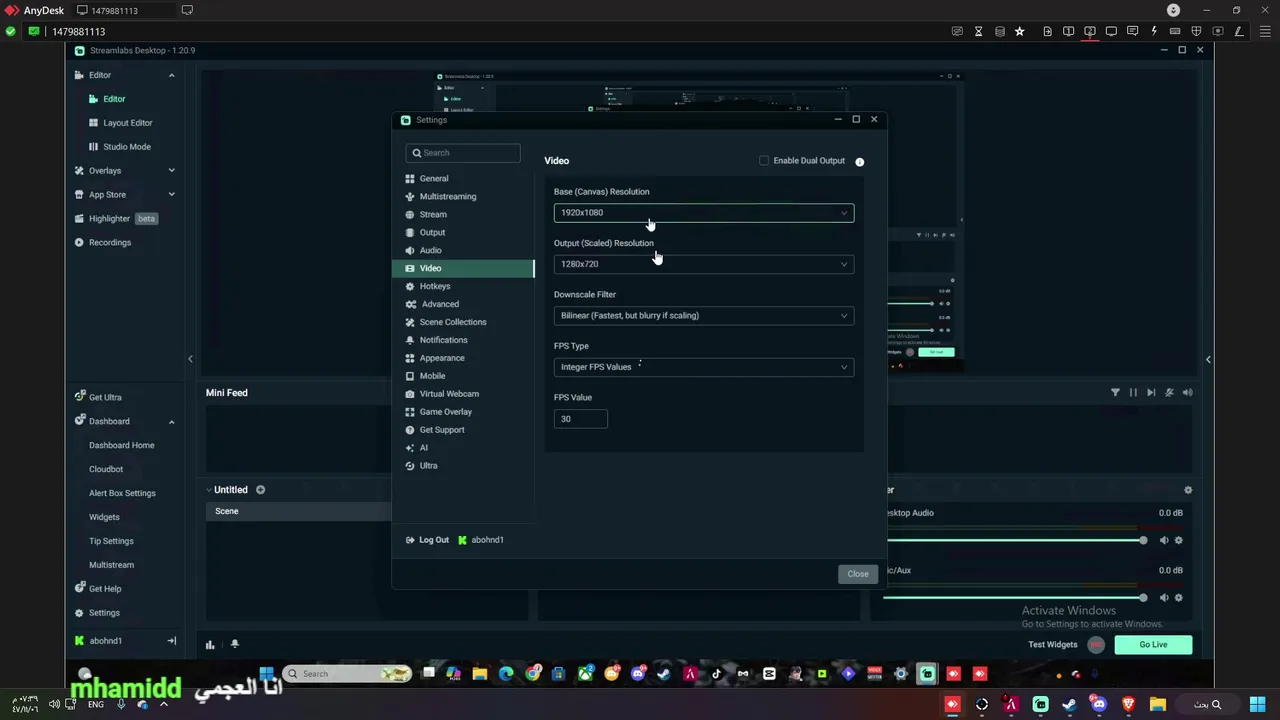Open Get Help in sidebar
The height and width of the screenshot is (720, 1280).
[x=98, y=589]
